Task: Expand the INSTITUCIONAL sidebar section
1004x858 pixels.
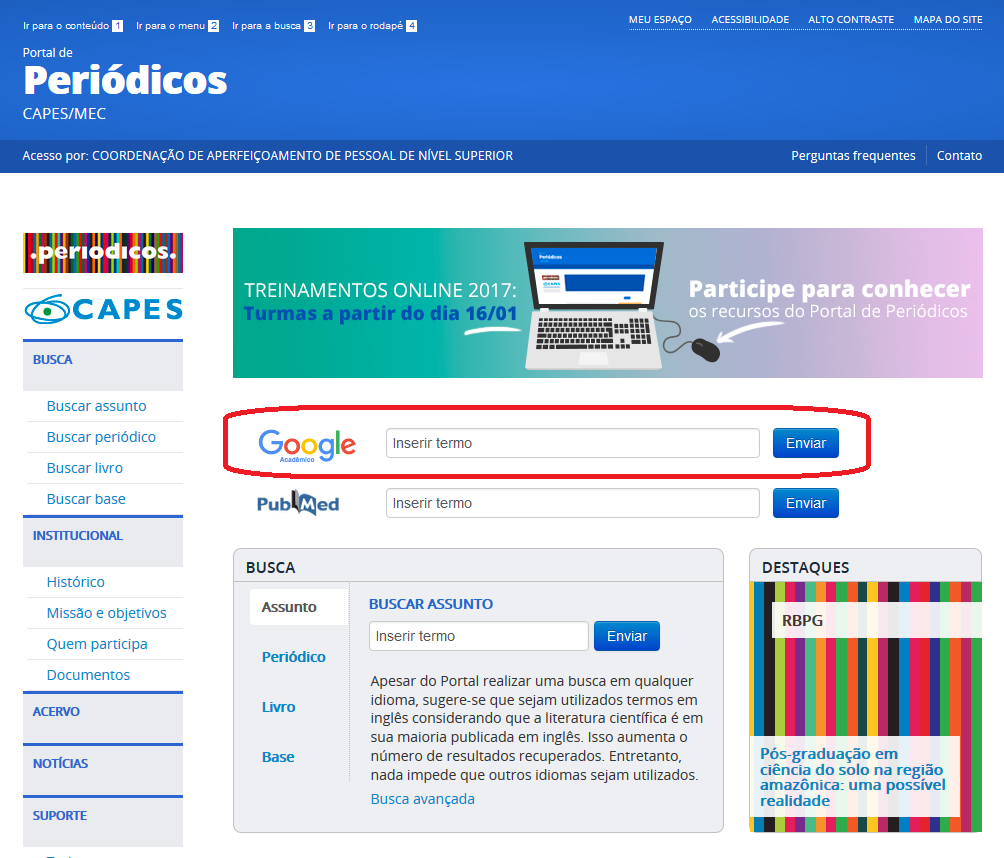Action: (x=103, y=541)
